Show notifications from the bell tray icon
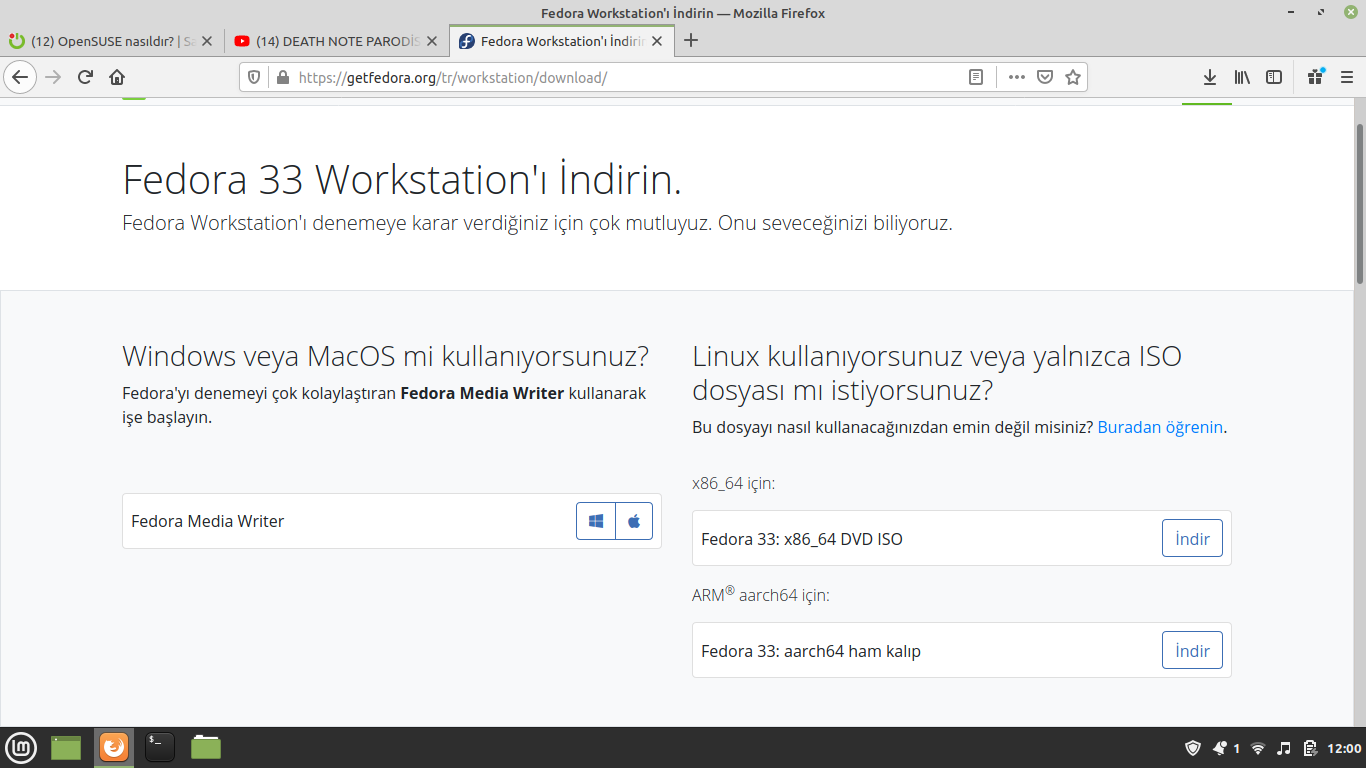 coord(1220,748)
